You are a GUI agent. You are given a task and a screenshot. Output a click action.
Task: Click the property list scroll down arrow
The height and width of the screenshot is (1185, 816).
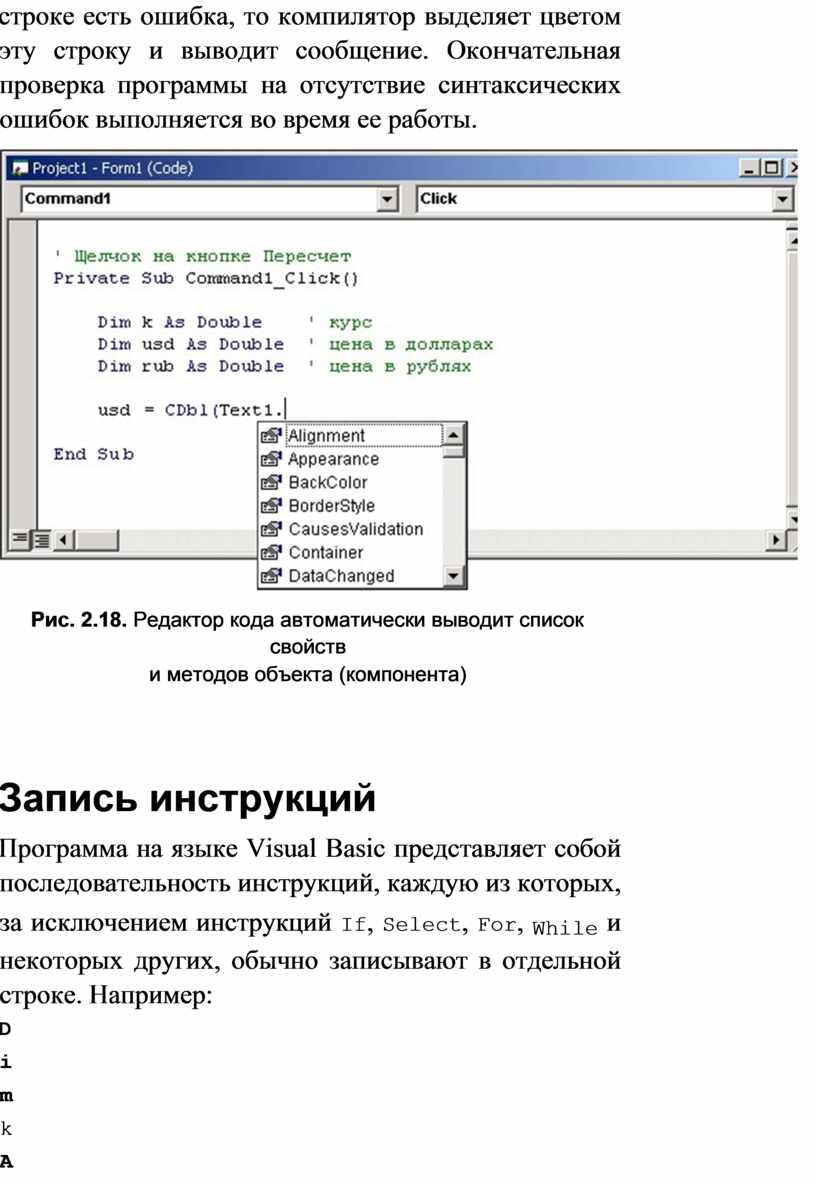click(x=453, y=577)
